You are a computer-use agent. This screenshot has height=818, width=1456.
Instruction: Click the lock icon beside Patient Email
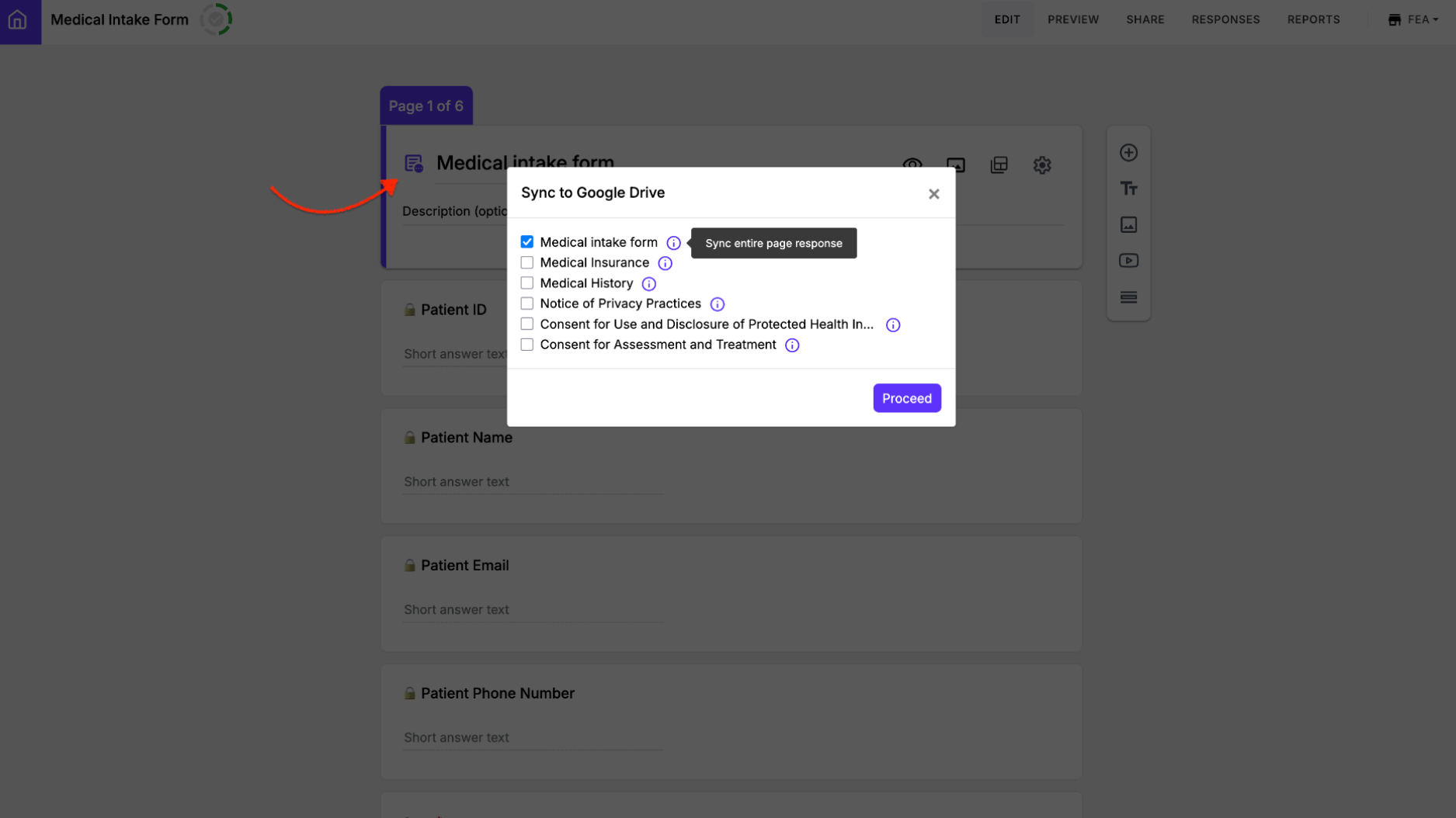click(x=409, y=566)
